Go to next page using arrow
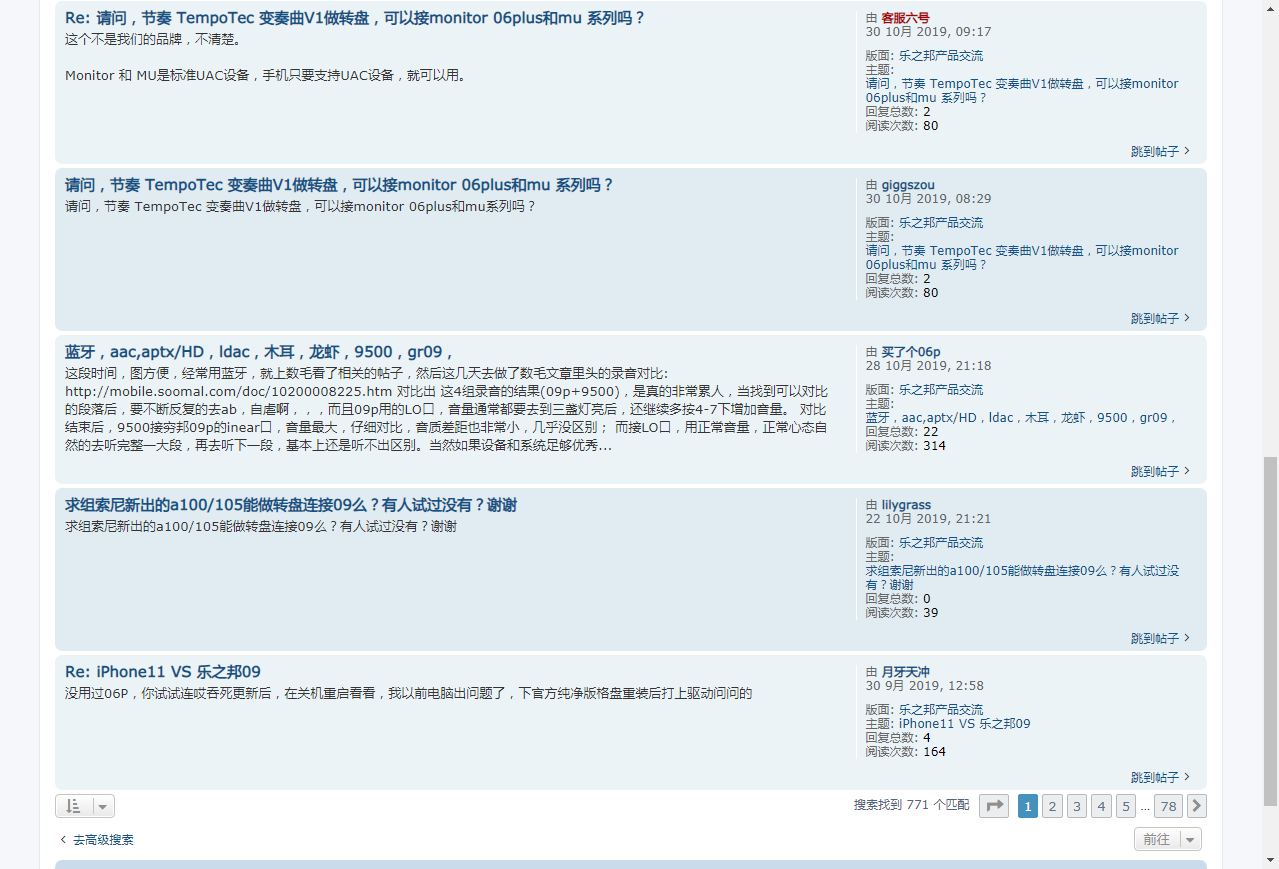This screenshot has height=869, width=1279. pos(1196,806)
